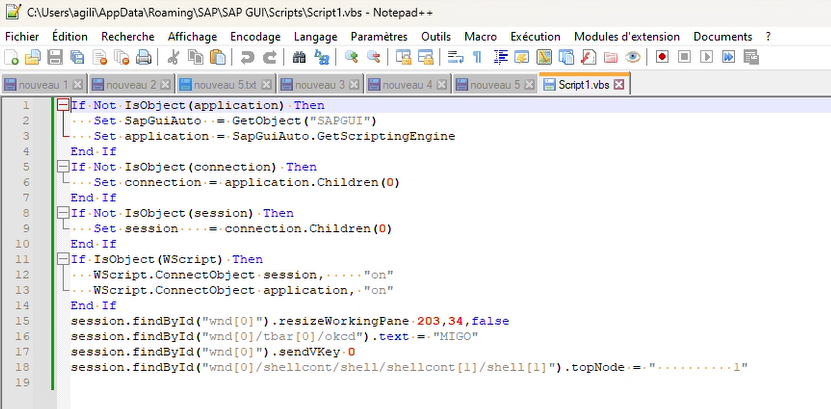
Task: Open the Affichage menu
Action: [x=192, y=37]
